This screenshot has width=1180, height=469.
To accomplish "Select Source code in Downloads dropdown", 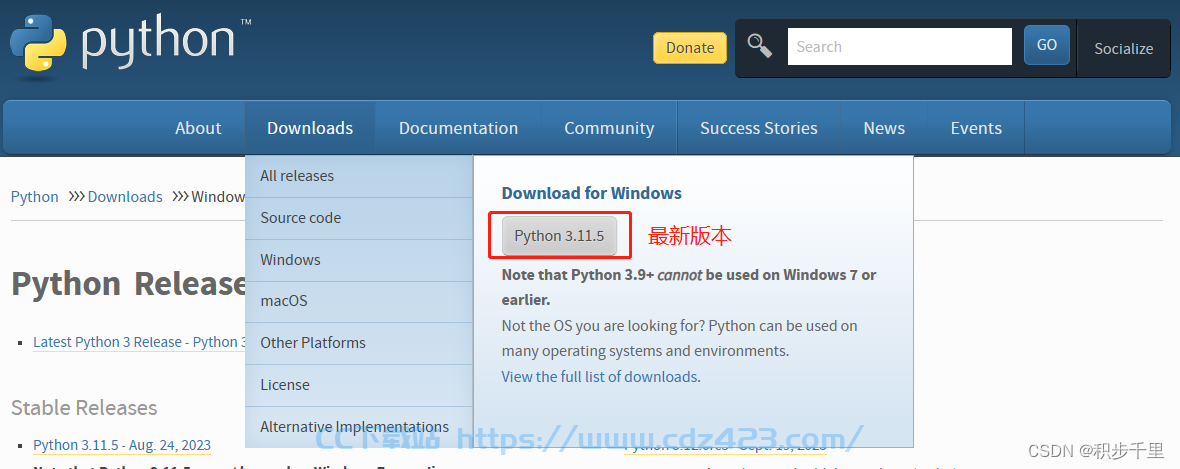I will [x=359, y=218].
